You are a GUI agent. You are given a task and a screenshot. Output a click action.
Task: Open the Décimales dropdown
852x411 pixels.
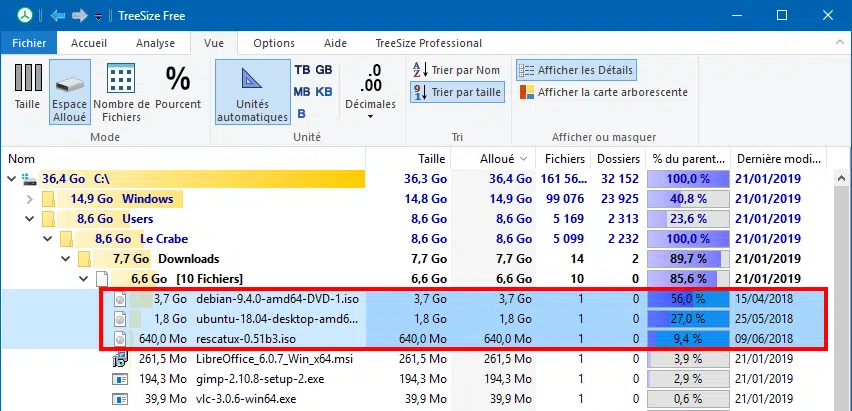(x=371, y=91)
